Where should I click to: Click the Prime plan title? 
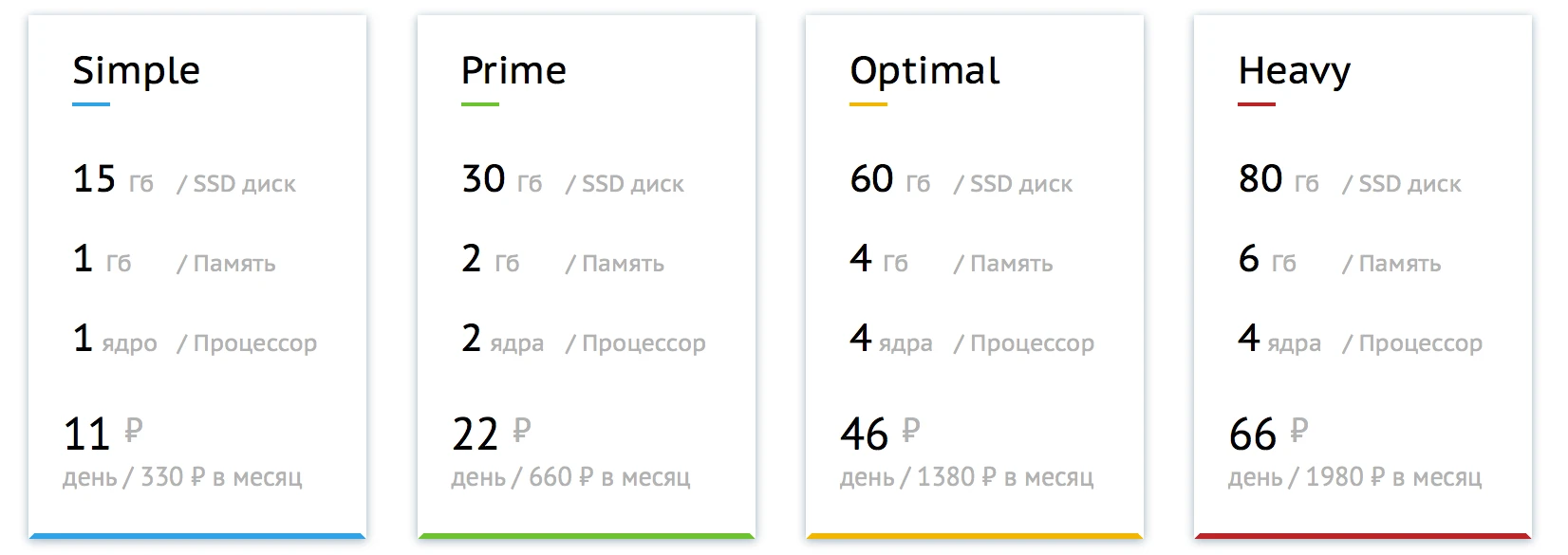coord(513,70)
